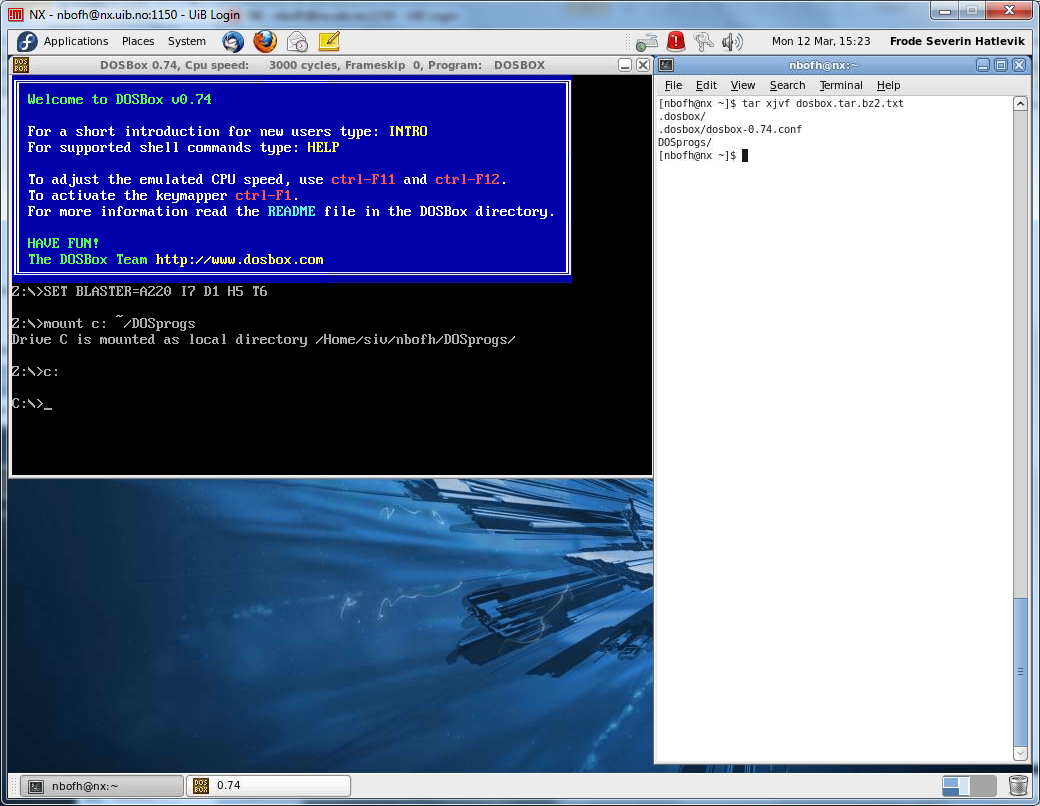1040x806 pixels.
Task: Open the Search menu in terminal
Action: click(787, 85)
